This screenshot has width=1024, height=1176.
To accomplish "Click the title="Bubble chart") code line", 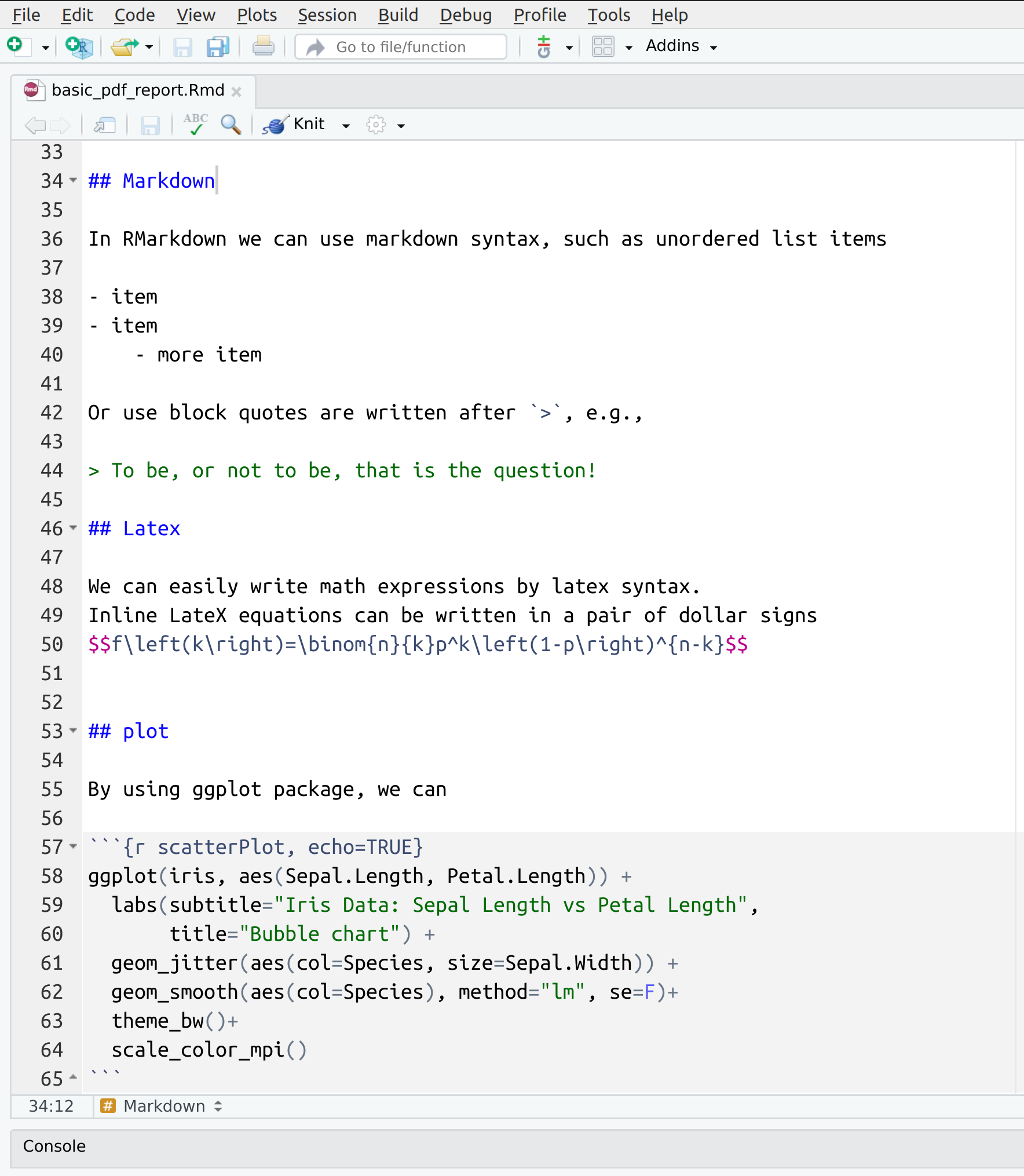I will pos(301,934).
